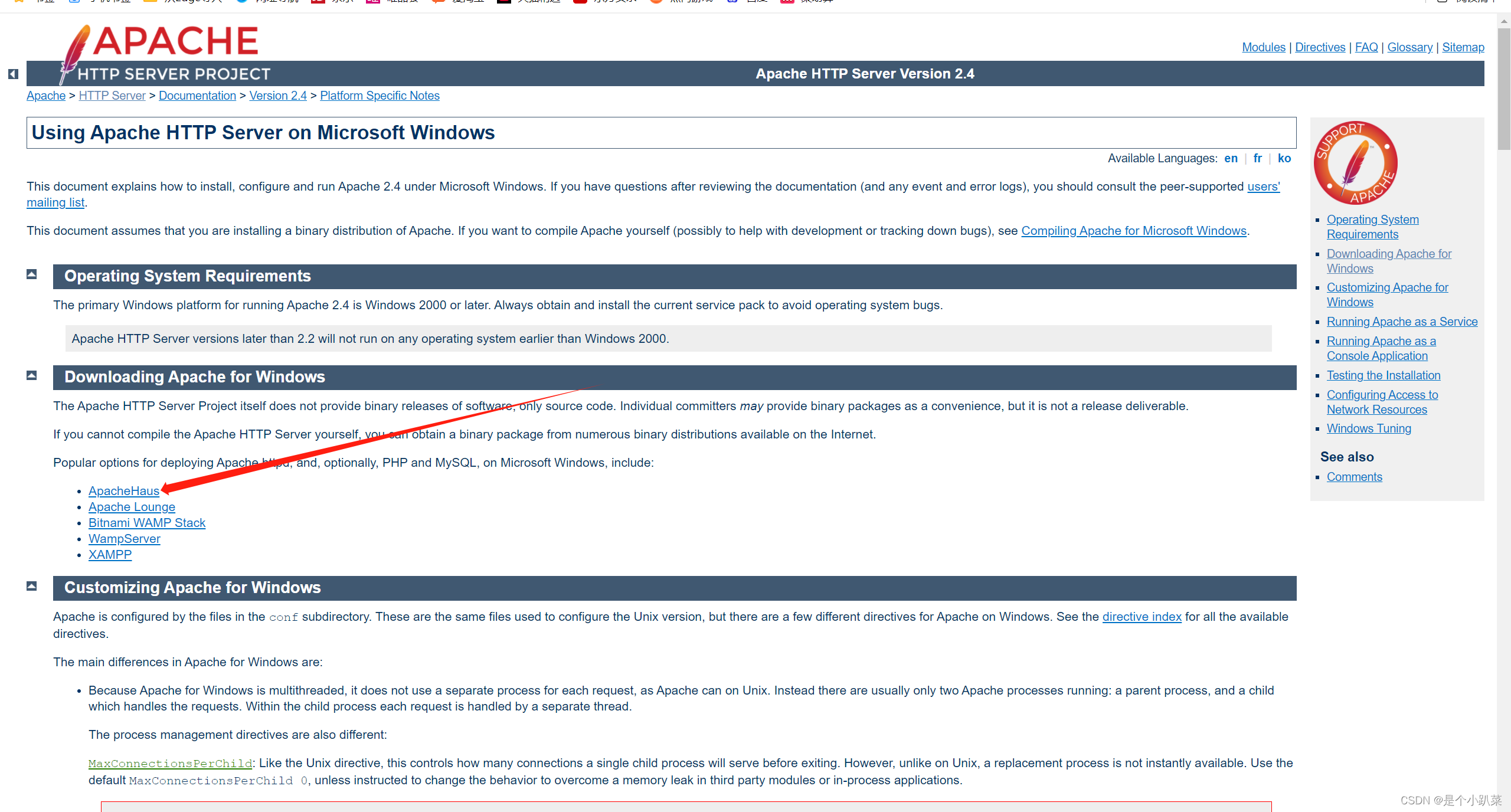Click the Support Apache badge

point(1355,163)
